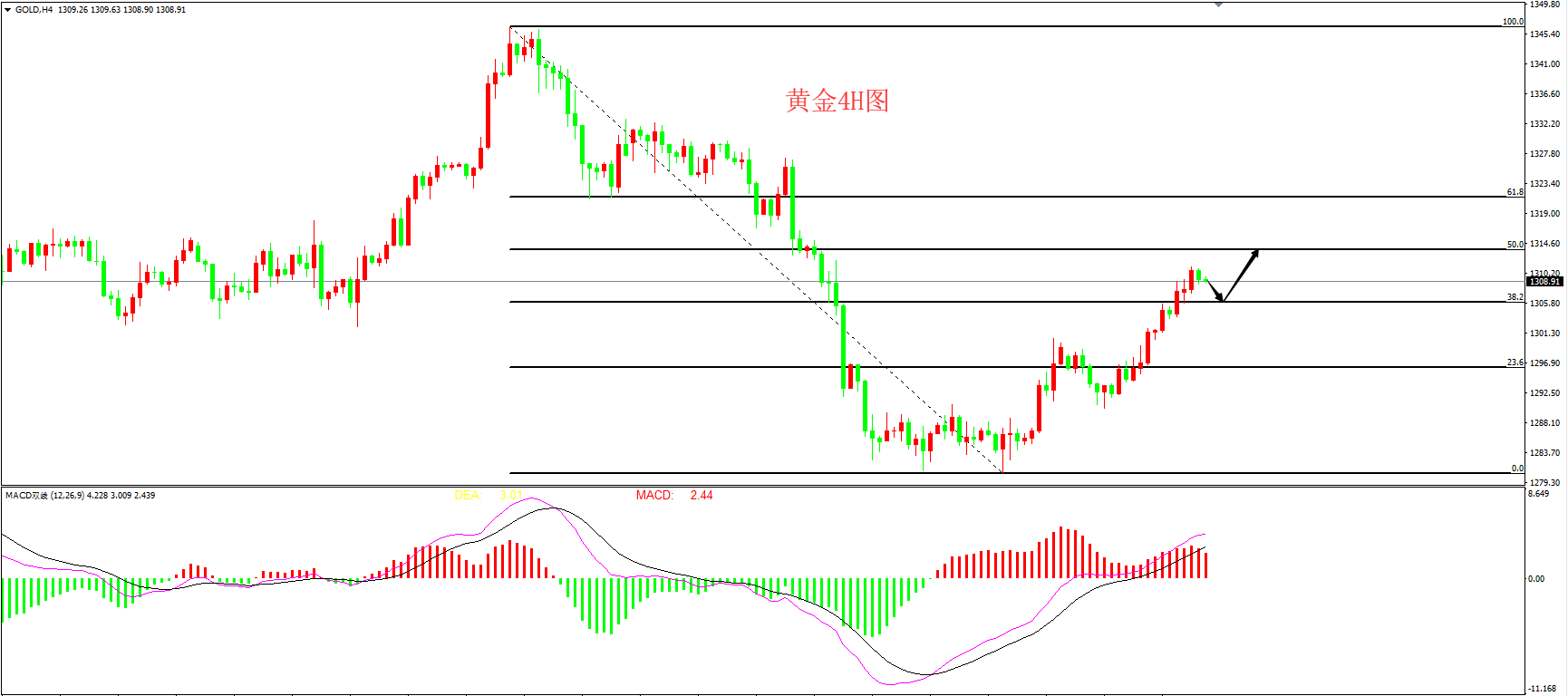The width and height of the screenshot is (1568, 696).
Task: Click the 1341.00 price scale value
Action: pos(1545,64)
